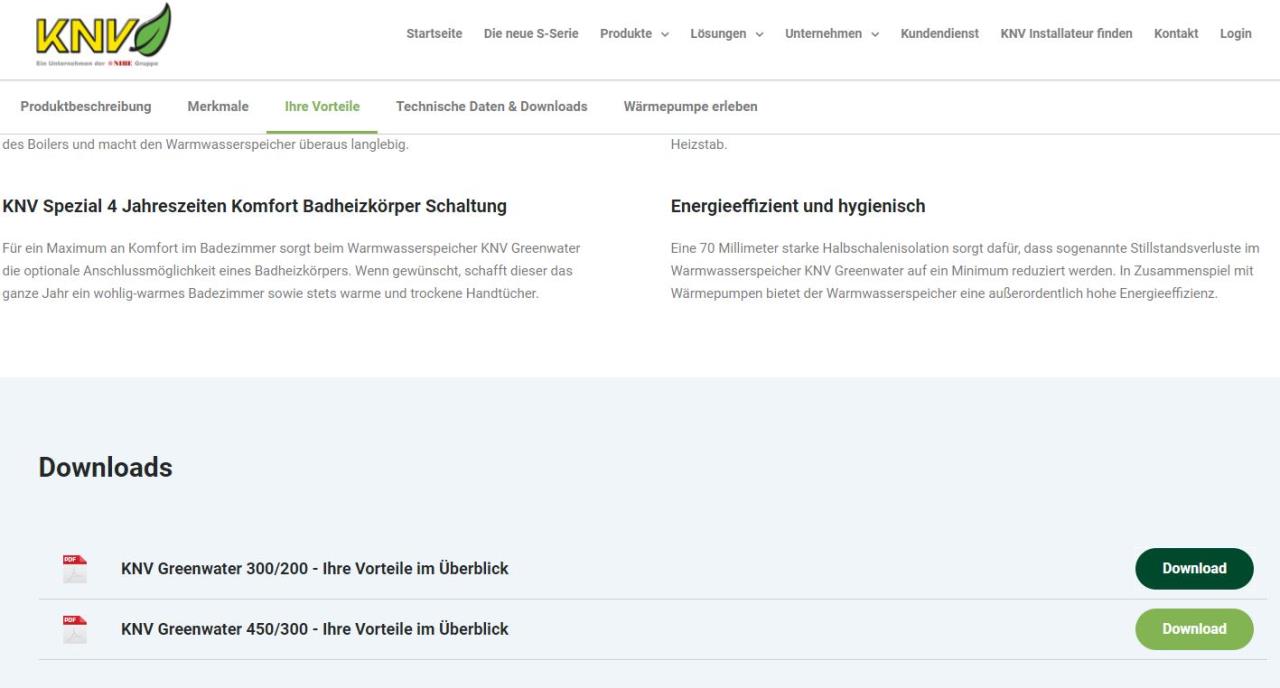This screenshot has width=1280, height=688.
Task: Click the Downloads heading
Action: pyautogui.click(x=105, y=467)
